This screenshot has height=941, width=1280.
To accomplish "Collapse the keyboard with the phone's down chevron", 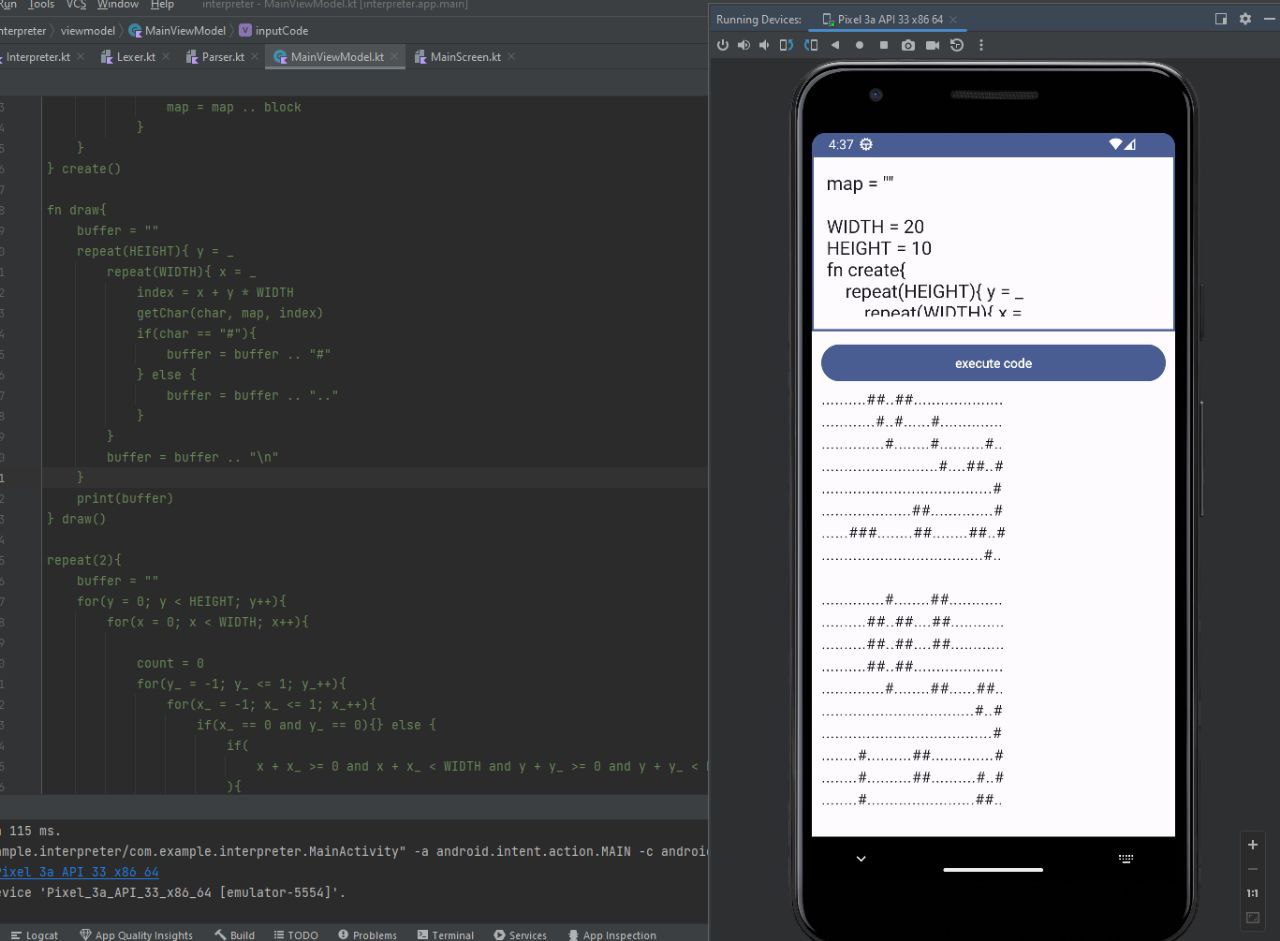I will (x=861, y=859).
